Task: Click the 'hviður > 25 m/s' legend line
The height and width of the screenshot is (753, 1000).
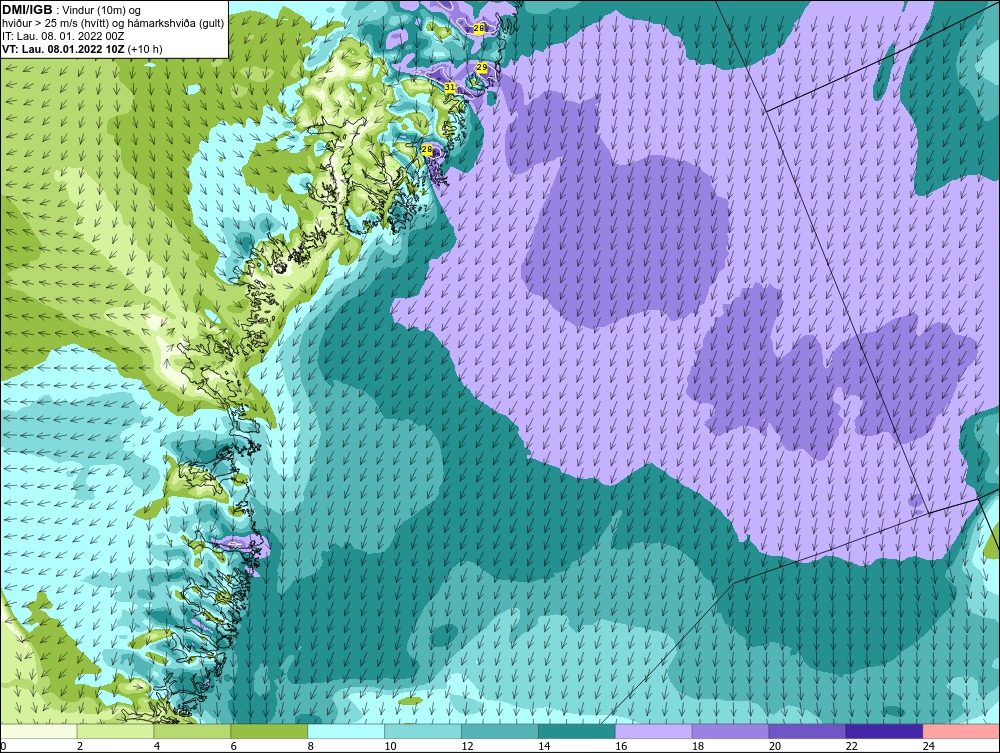Action: (x=113, y=23)
